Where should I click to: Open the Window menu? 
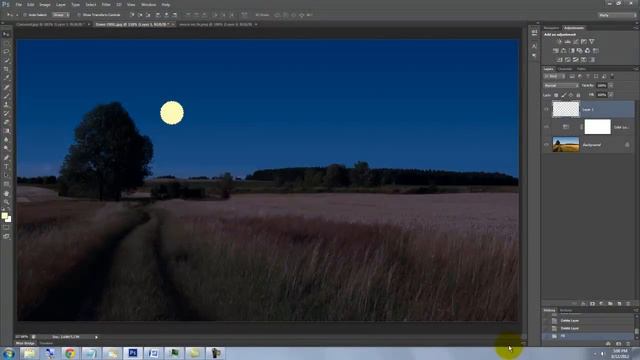click(x=149, y=4)
